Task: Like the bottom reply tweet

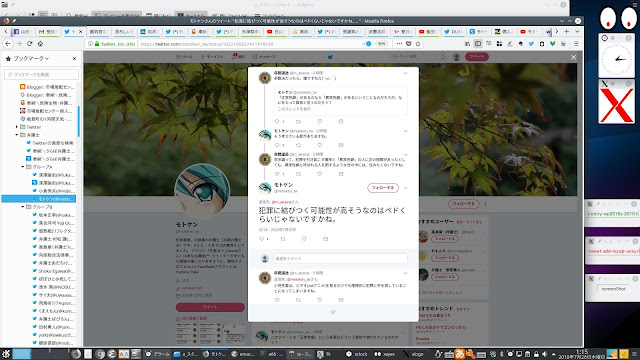Action: click(x=320, y=300)
